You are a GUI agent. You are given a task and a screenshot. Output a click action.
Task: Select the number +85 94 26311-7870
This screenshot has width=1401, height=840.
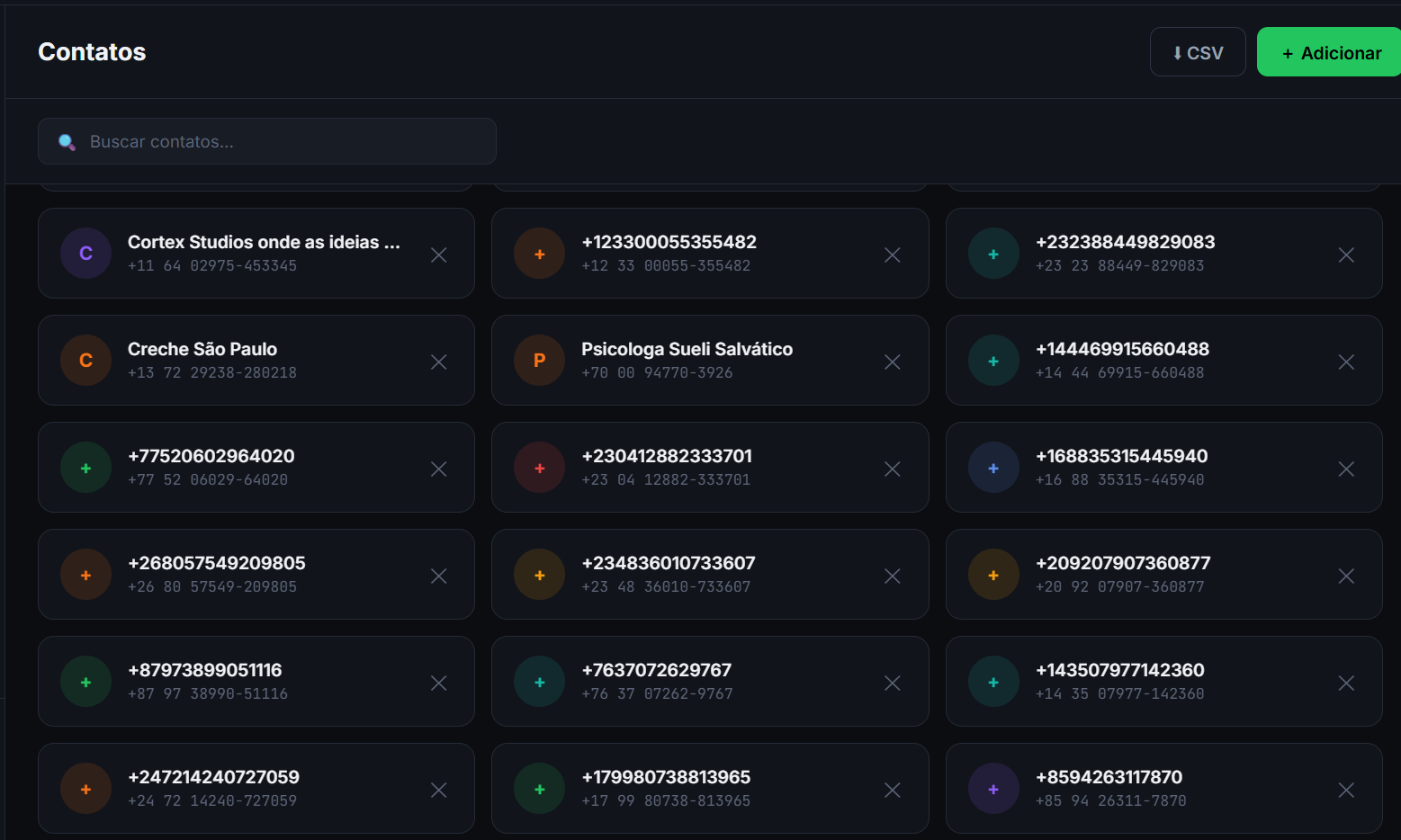coord(1110,800)
